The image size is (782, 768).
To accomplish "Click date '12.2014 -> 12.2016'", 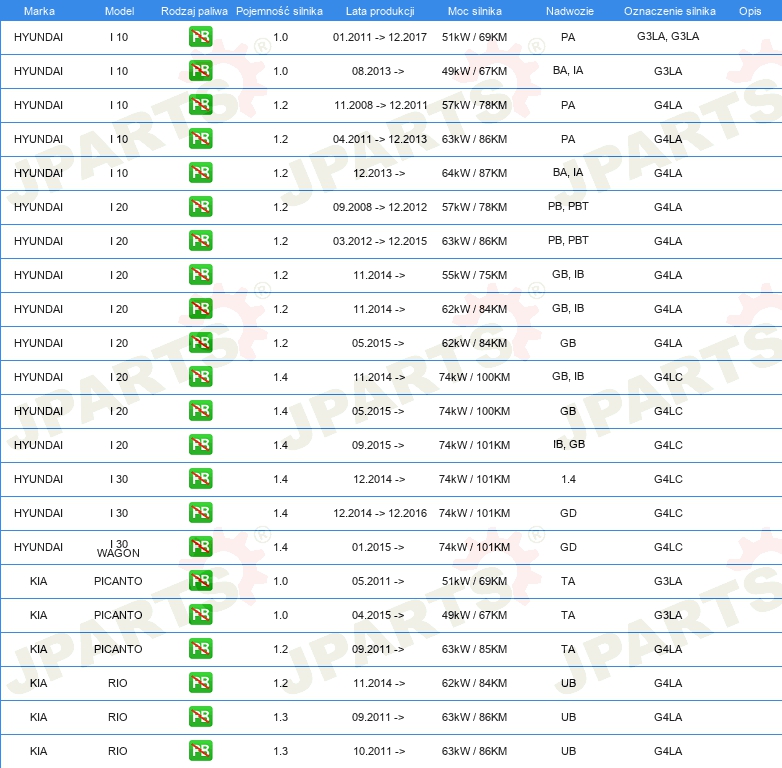I will click(380, 513).
